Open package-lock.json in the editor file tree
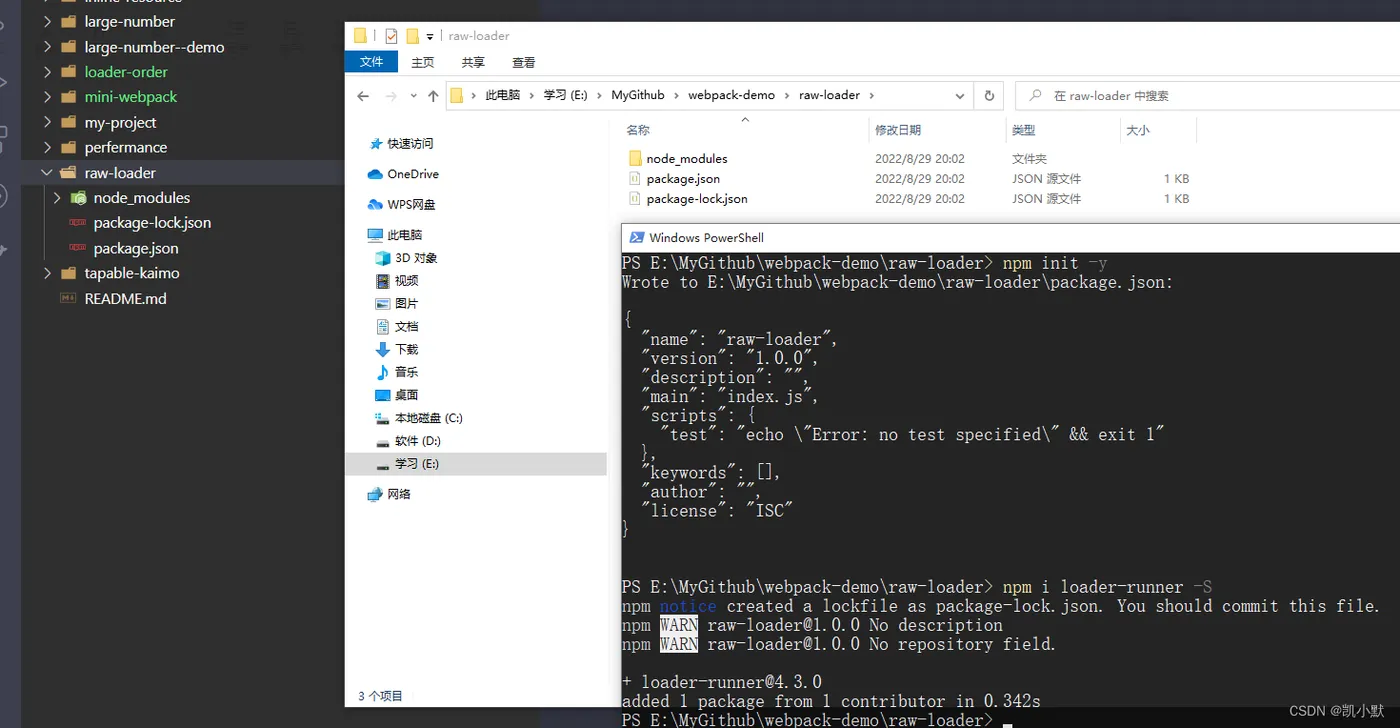The width and height of the screenshot is (1400, 728). tap(152, 223)
